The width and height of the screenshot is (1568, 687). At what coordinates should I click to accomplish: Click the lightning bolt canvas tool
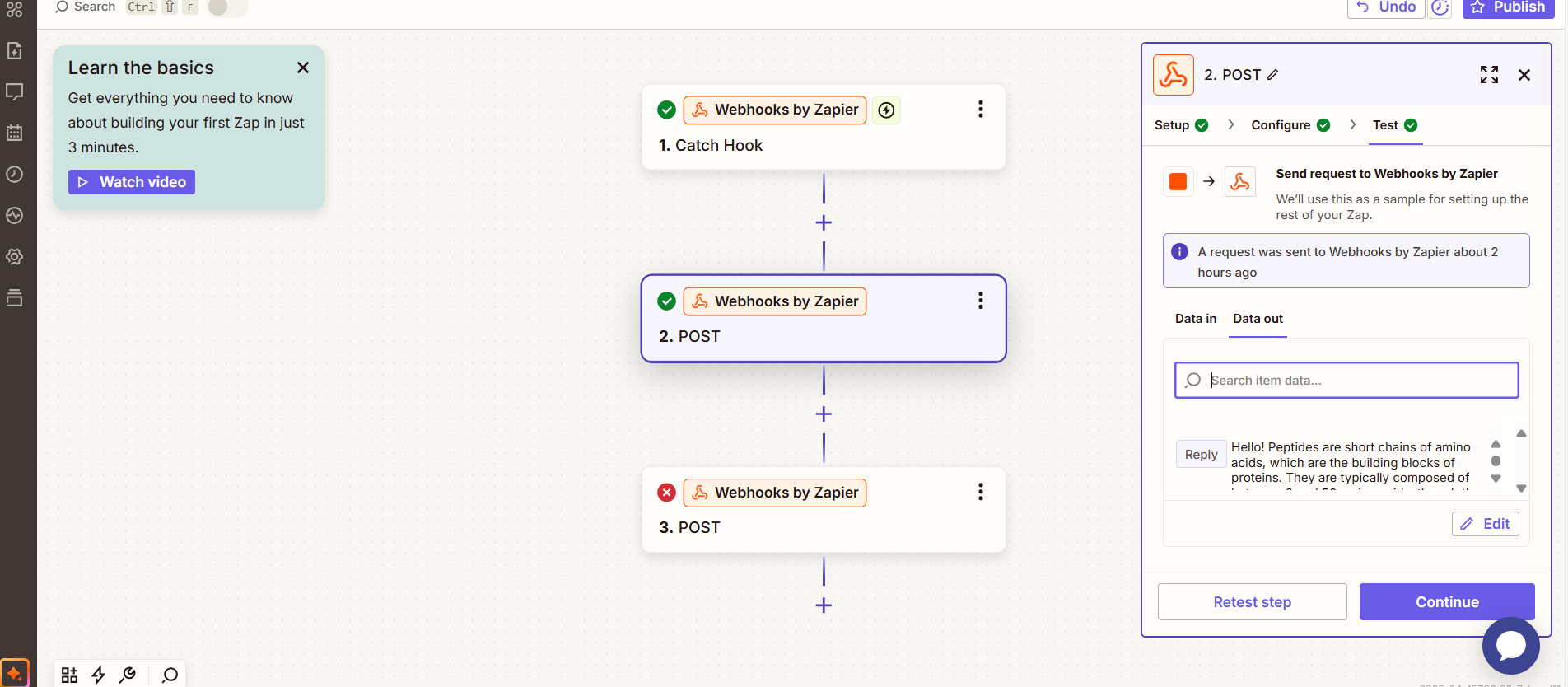point(99,675)
